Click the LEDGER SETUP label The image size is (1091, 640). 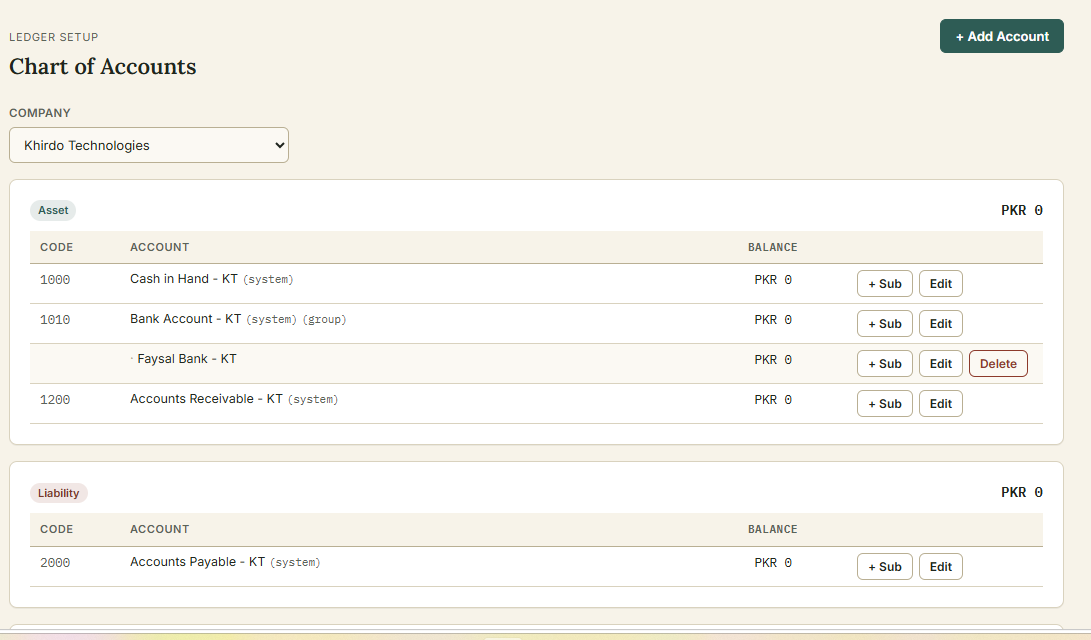pyautogui.click(x=54, y=37)
